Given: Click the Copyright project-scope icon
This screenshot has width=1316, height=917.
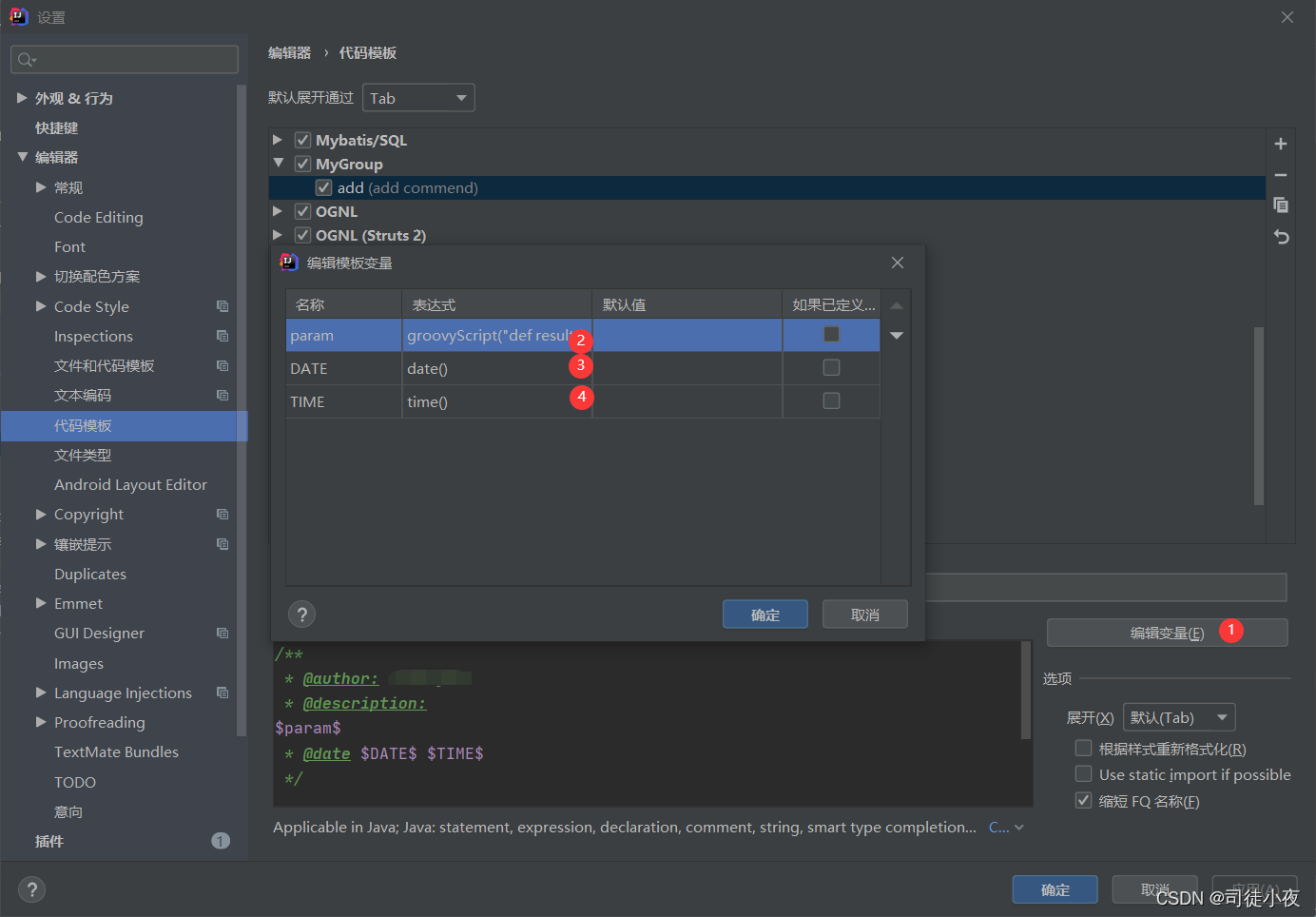Looking at the screenshot, I should [223, 514].
